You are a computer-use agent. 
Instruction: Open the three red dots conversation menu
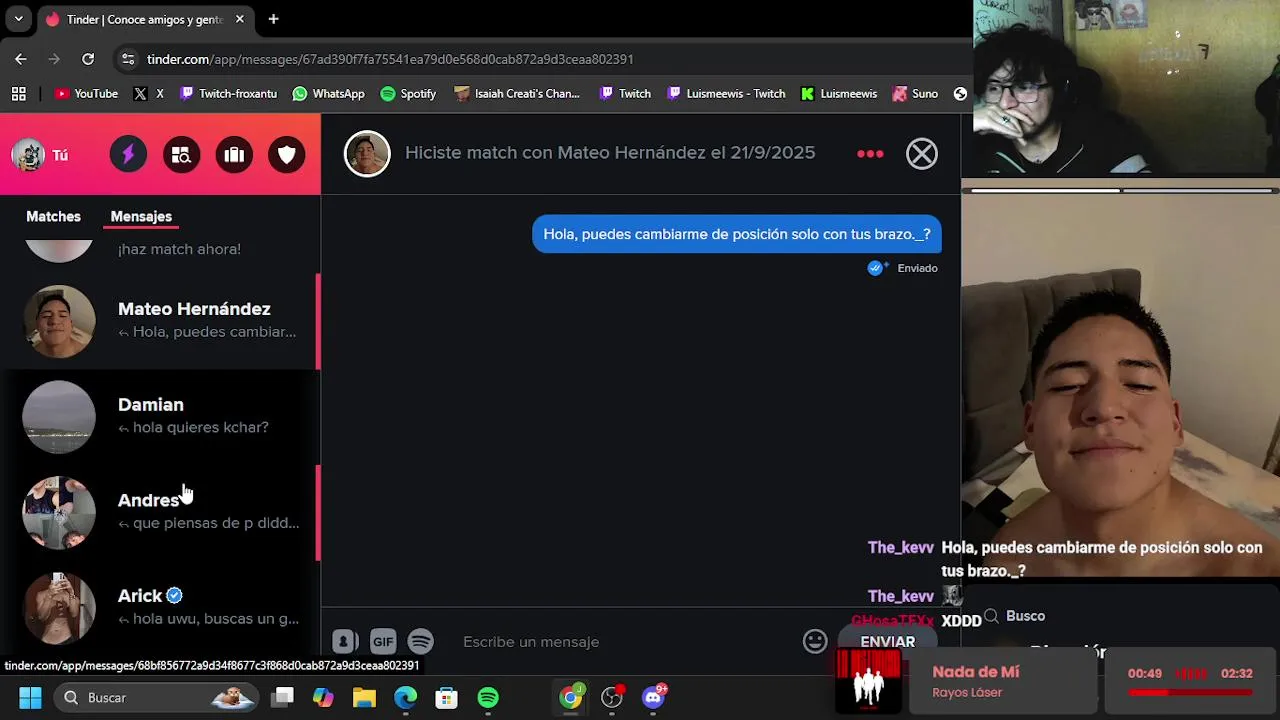870,154
